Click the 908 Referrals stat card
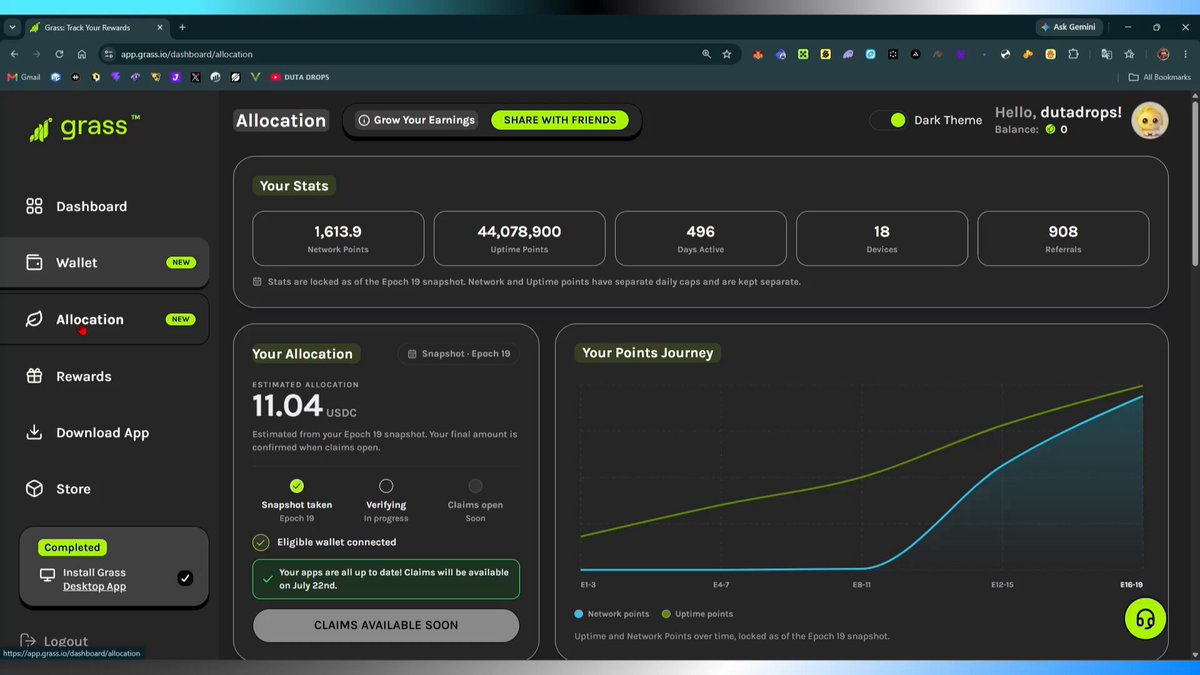 pos(1063,238)
